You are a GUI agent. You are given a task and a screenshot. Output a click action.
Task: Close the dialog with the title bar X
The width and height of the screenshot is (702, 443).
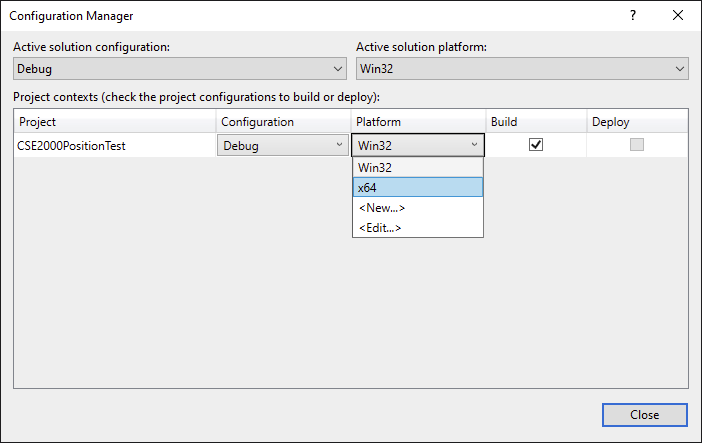(678, 16)
